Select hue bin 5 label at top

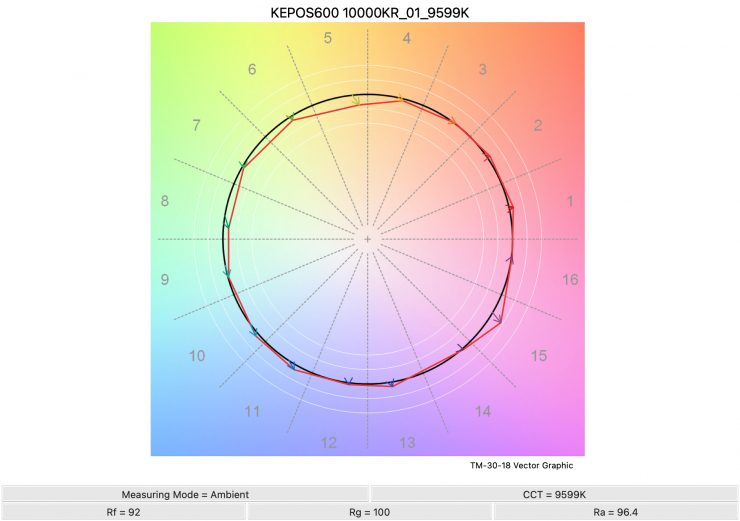pyautogui.click(x=327, y=39)
